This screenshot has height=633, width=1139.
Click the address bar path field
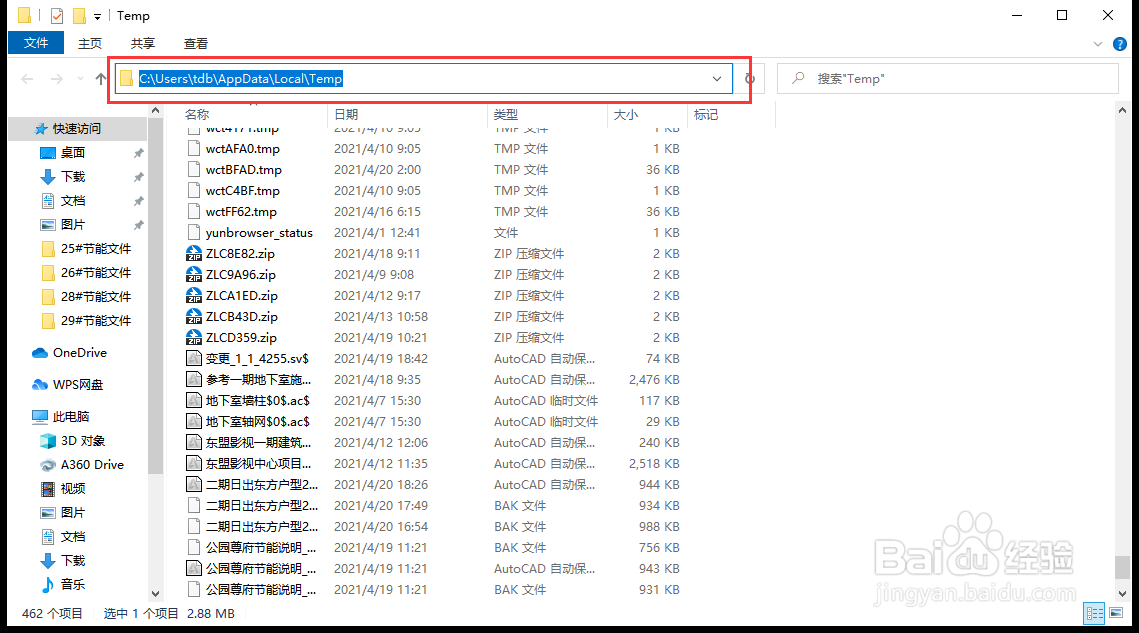click(423, 78)
